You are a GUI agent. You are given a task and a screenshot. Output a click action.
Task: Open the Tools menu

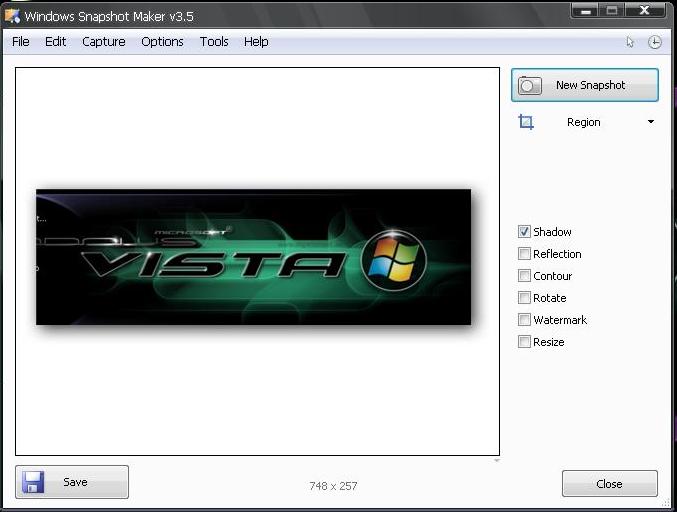click(214, 41)
